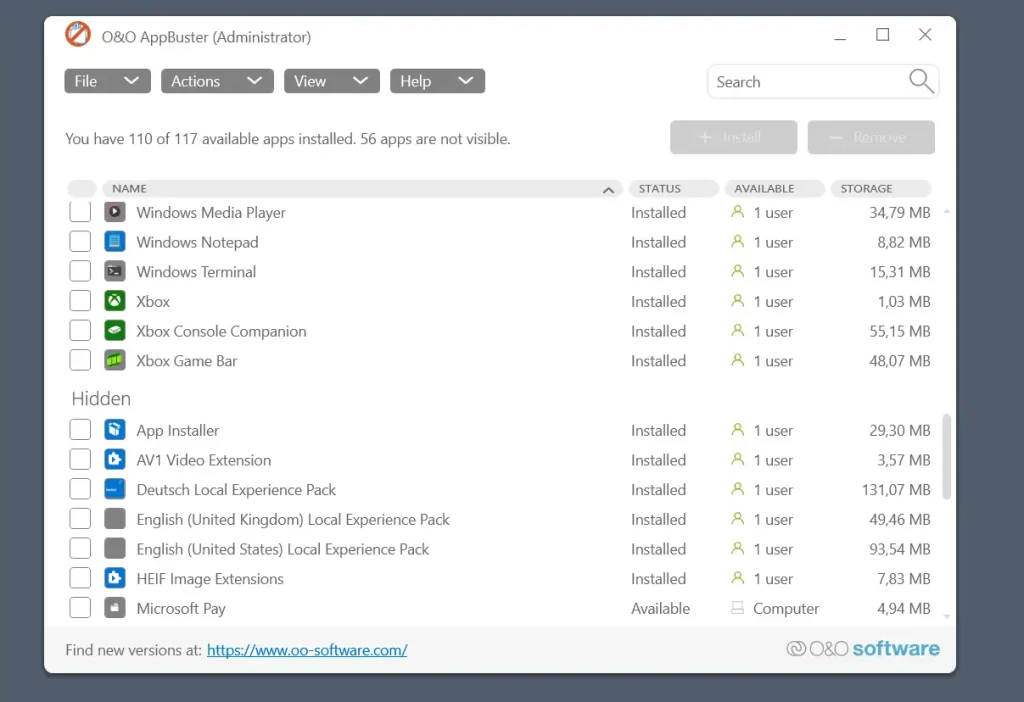Follow the www.oo-software.com link
Image resolution: width=1024 pixels, height=702 pixels.
(x=306, y=649)
